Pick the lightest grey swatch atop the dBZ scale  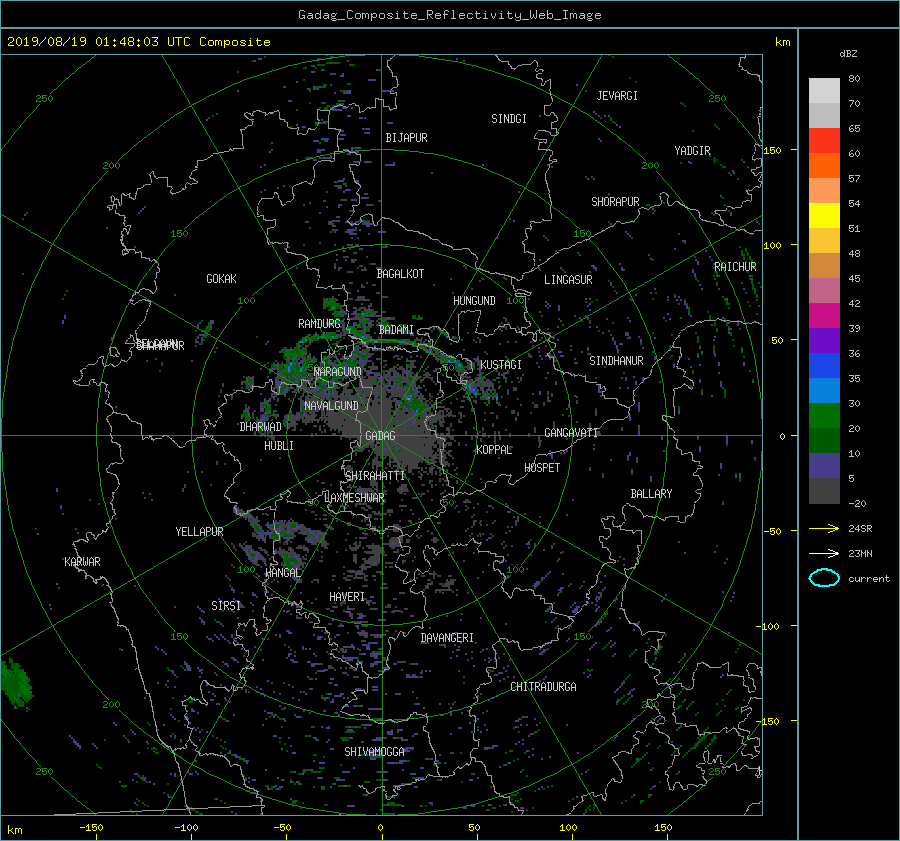coord(824,90)
